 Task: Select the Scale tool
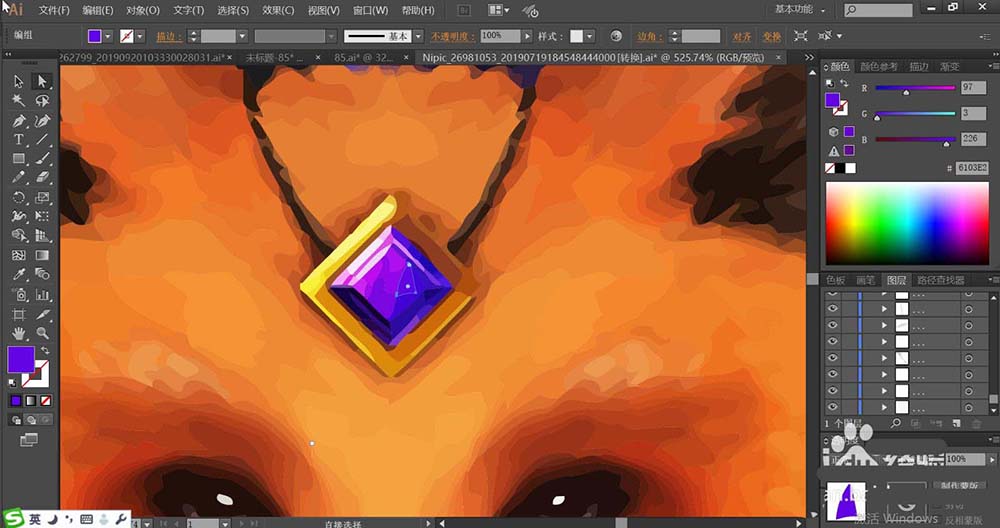pos(42,198)
